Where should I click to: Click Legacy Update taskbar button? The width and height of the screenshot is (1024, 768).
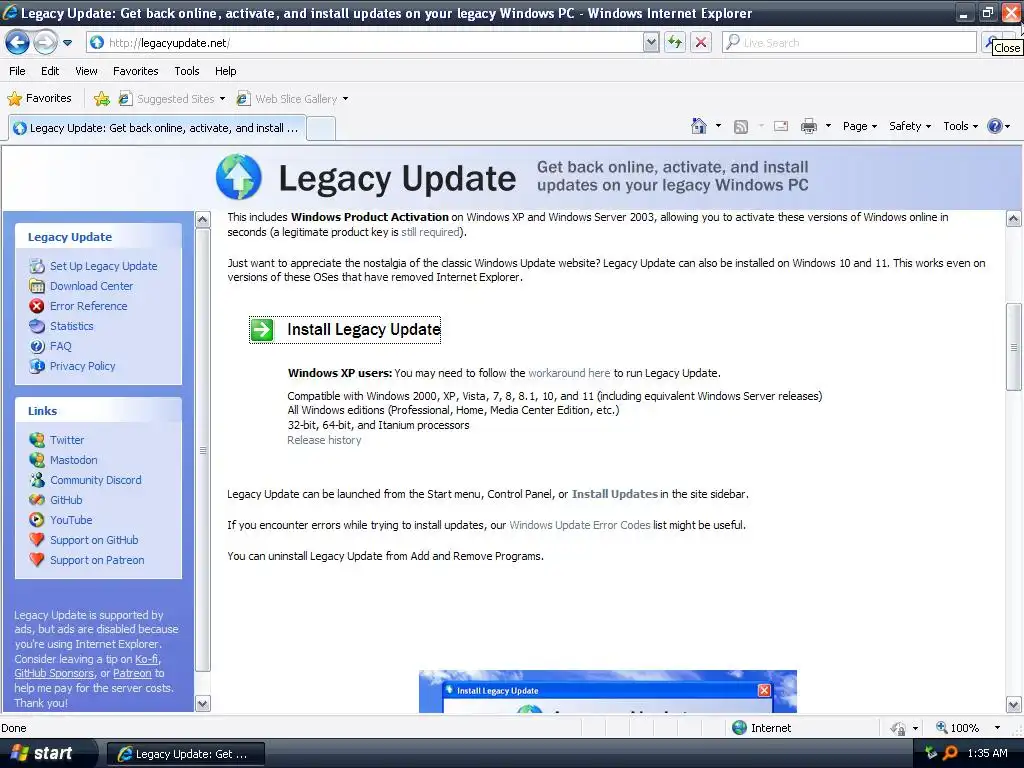(185, 754)
